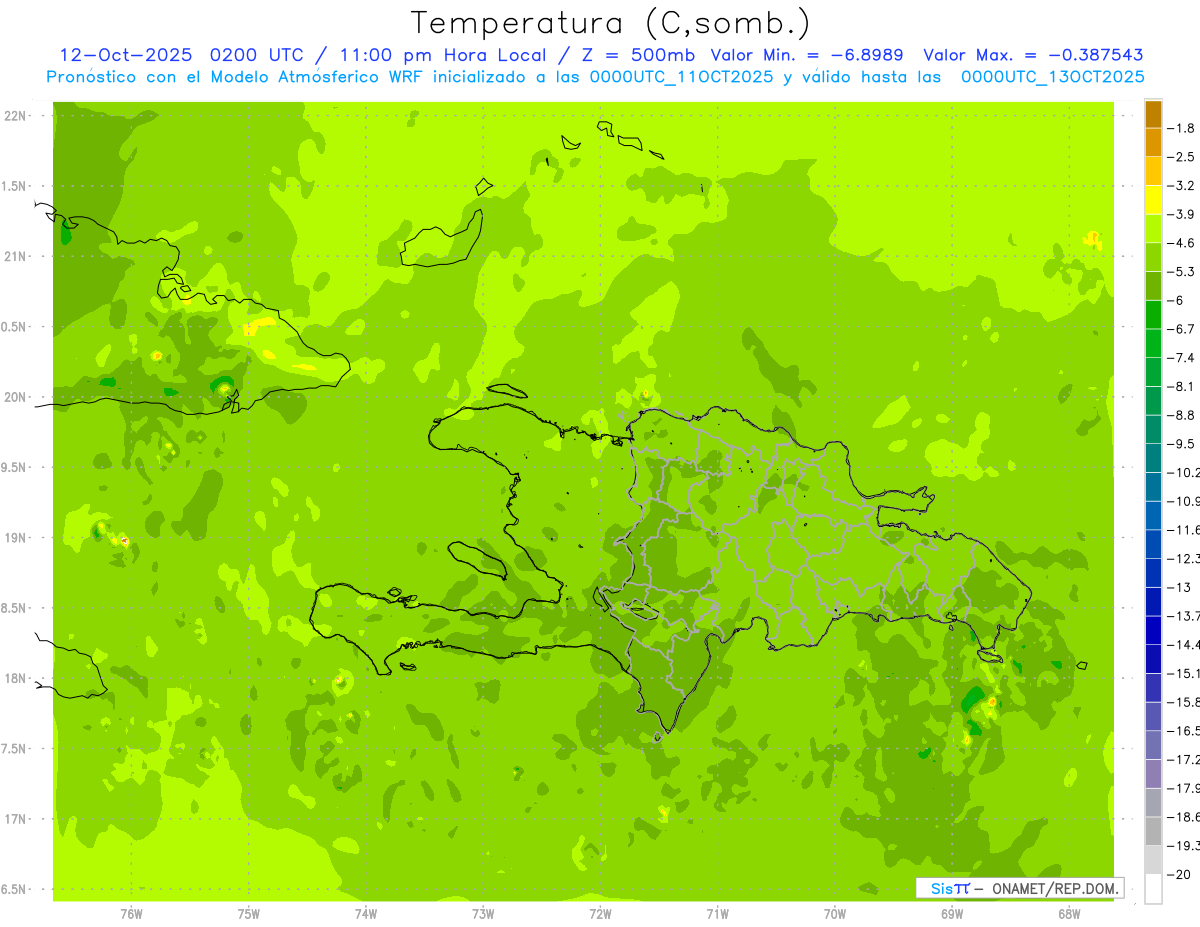
Task: Click the "19N" latitude label
Action: (17, 538)
